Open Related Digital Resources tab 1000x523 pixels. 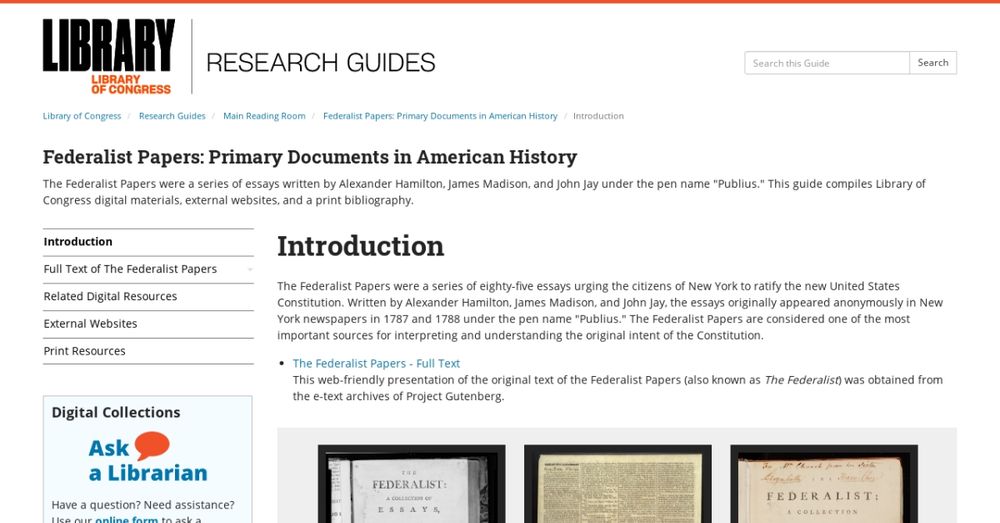(148, 297)
